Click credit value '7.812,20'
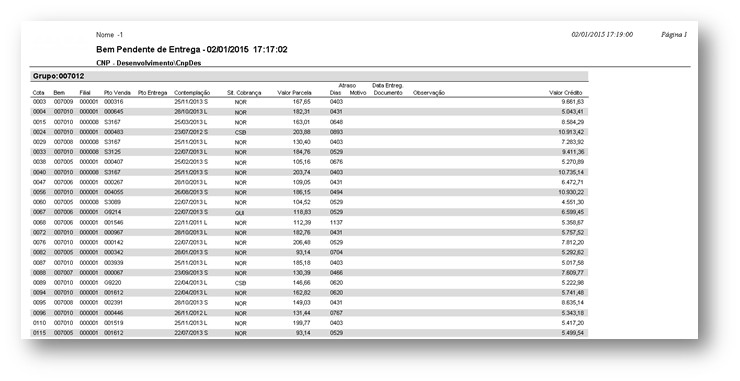The image size is (740, 381). pos(572,243)
